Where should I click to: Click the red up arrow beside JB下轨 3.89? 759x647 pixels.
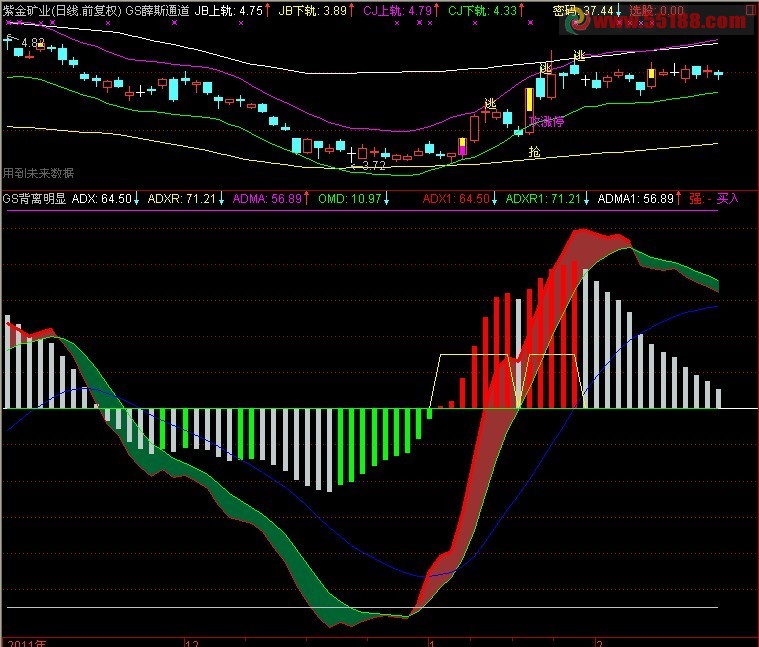coord(351,10)
